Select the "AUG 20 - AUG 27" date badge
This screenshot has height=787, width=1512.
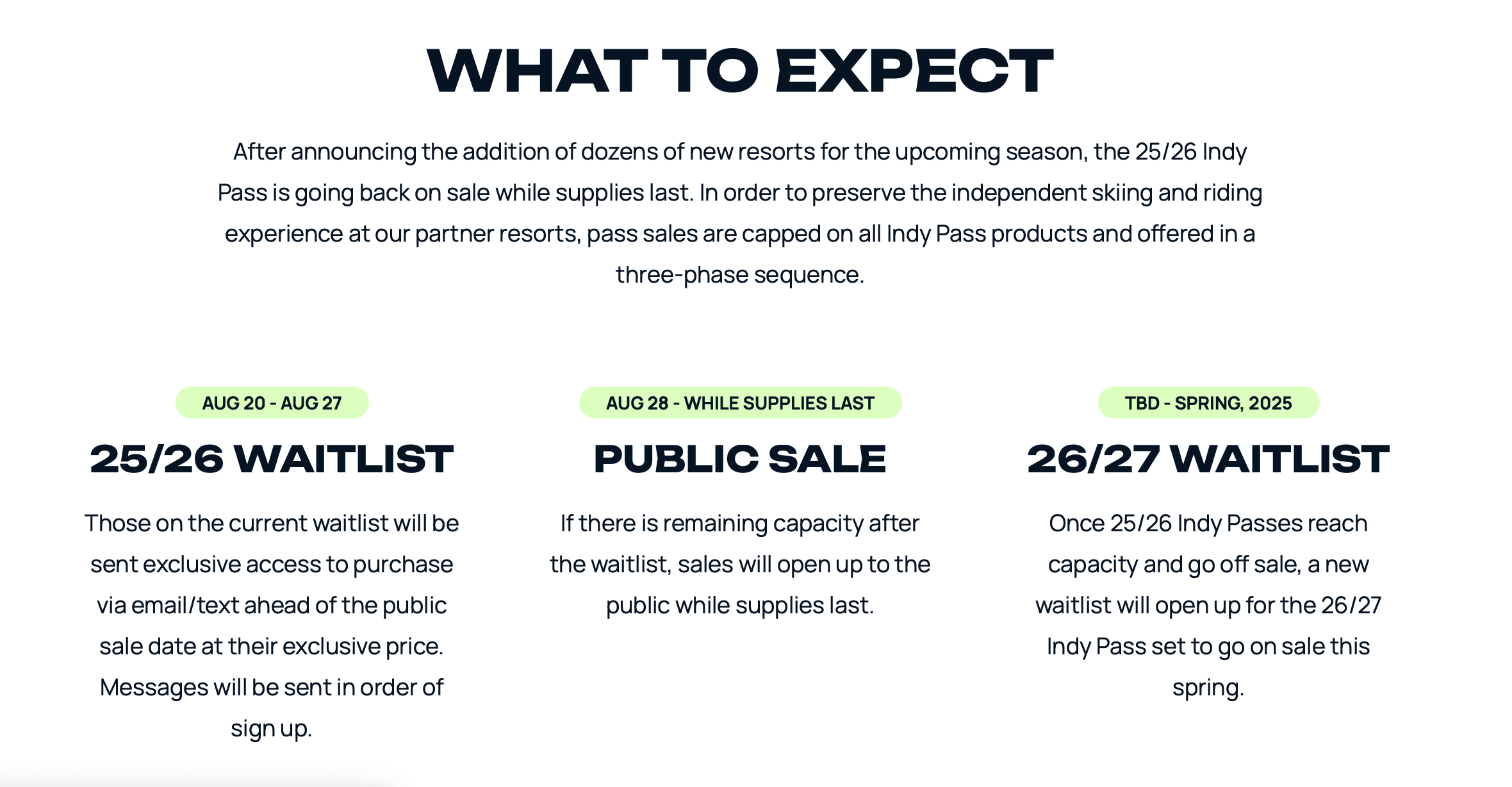(x=272, y=403)
